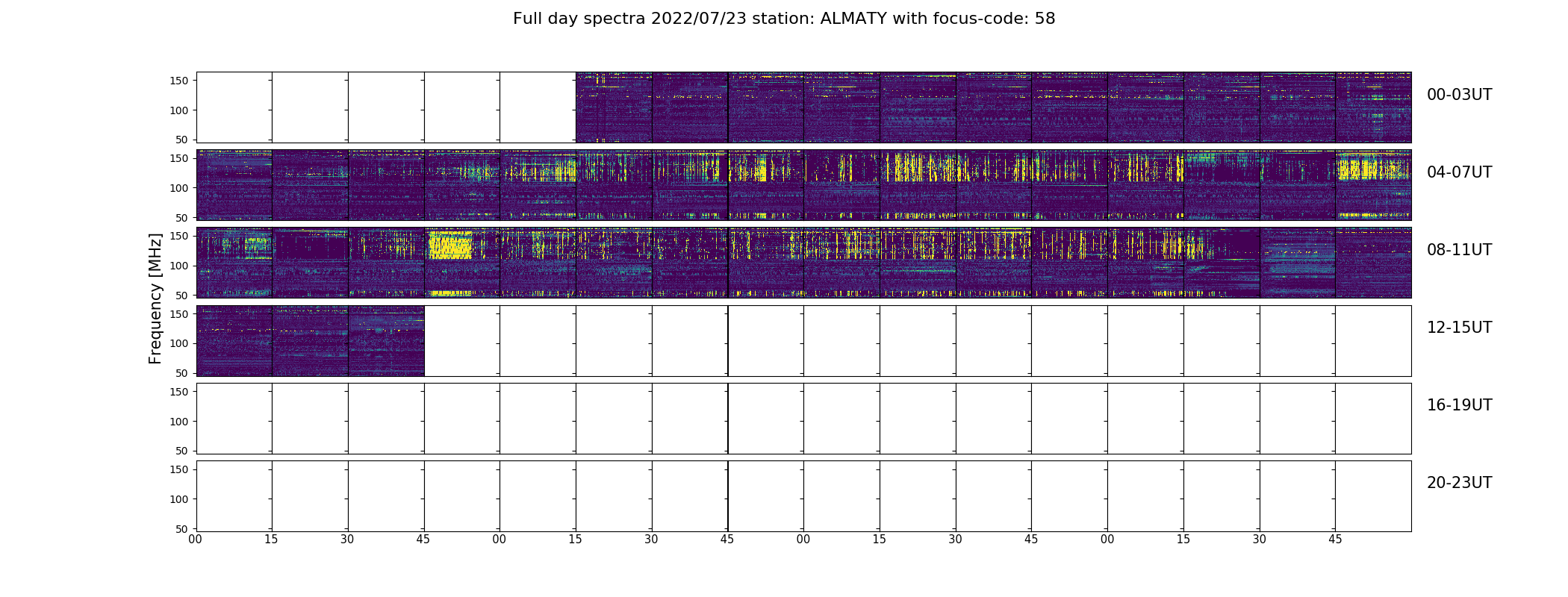Select the '04-07UT' row label
Screen dimensions: 1568x597
point(1459,172)
